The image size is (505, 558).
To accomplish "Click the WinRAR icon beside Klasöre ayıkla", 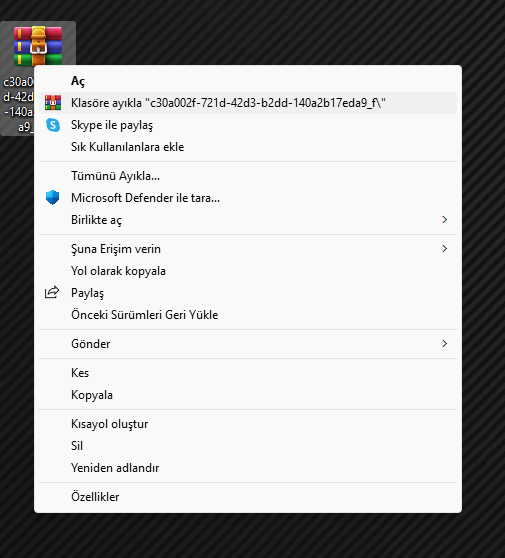I will pyautogui.click(x=53, y=103).
